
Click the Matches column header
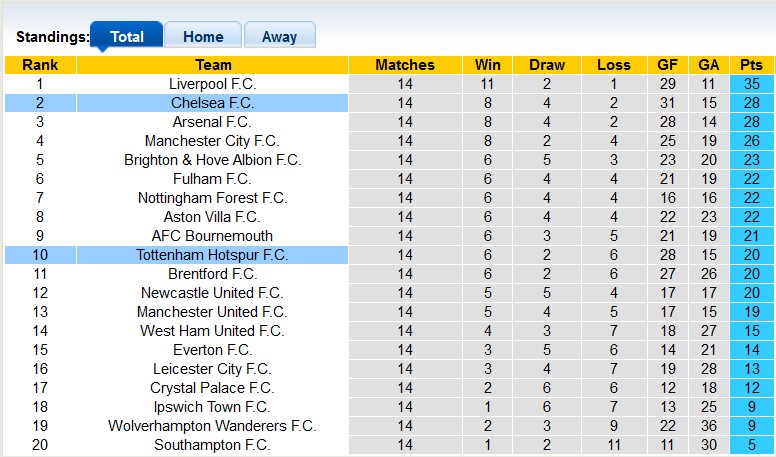pos(405,65)
